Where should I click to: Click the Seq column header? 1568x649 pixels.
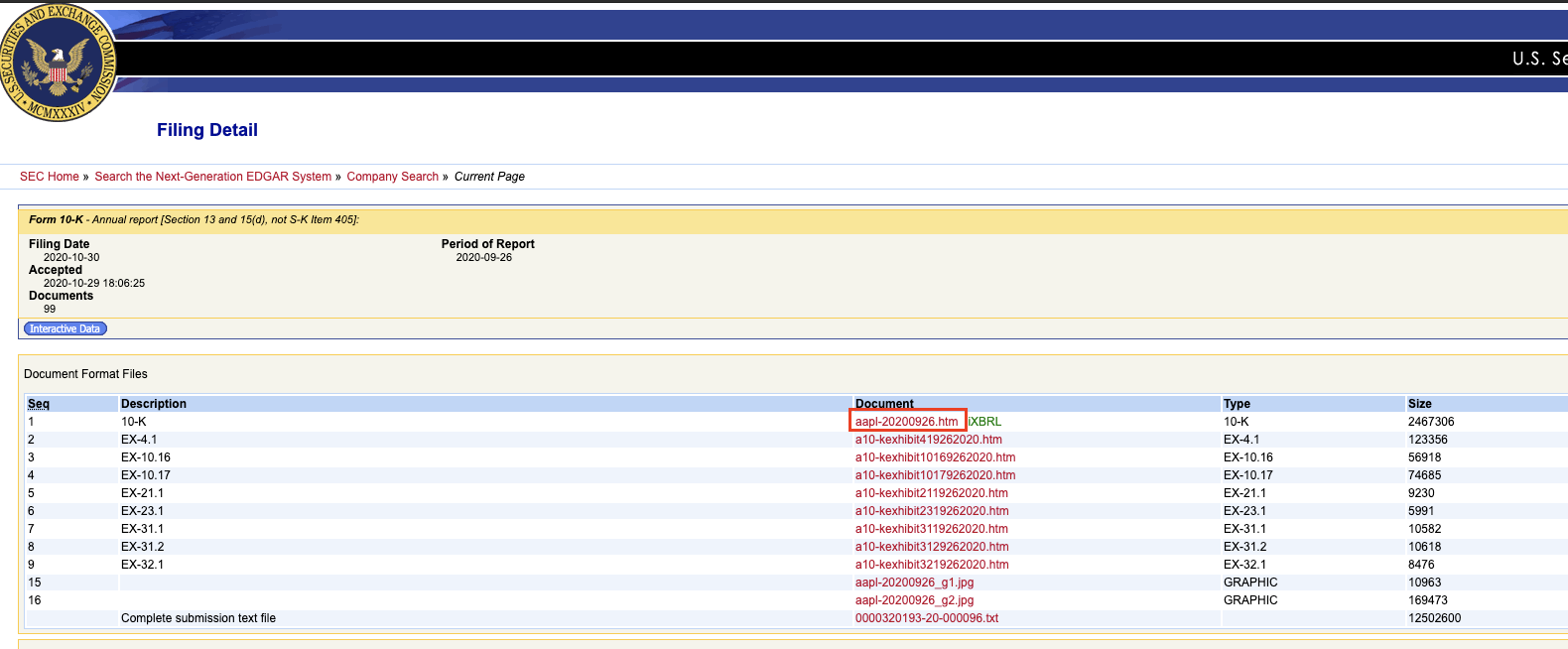(x=39, y=404)
